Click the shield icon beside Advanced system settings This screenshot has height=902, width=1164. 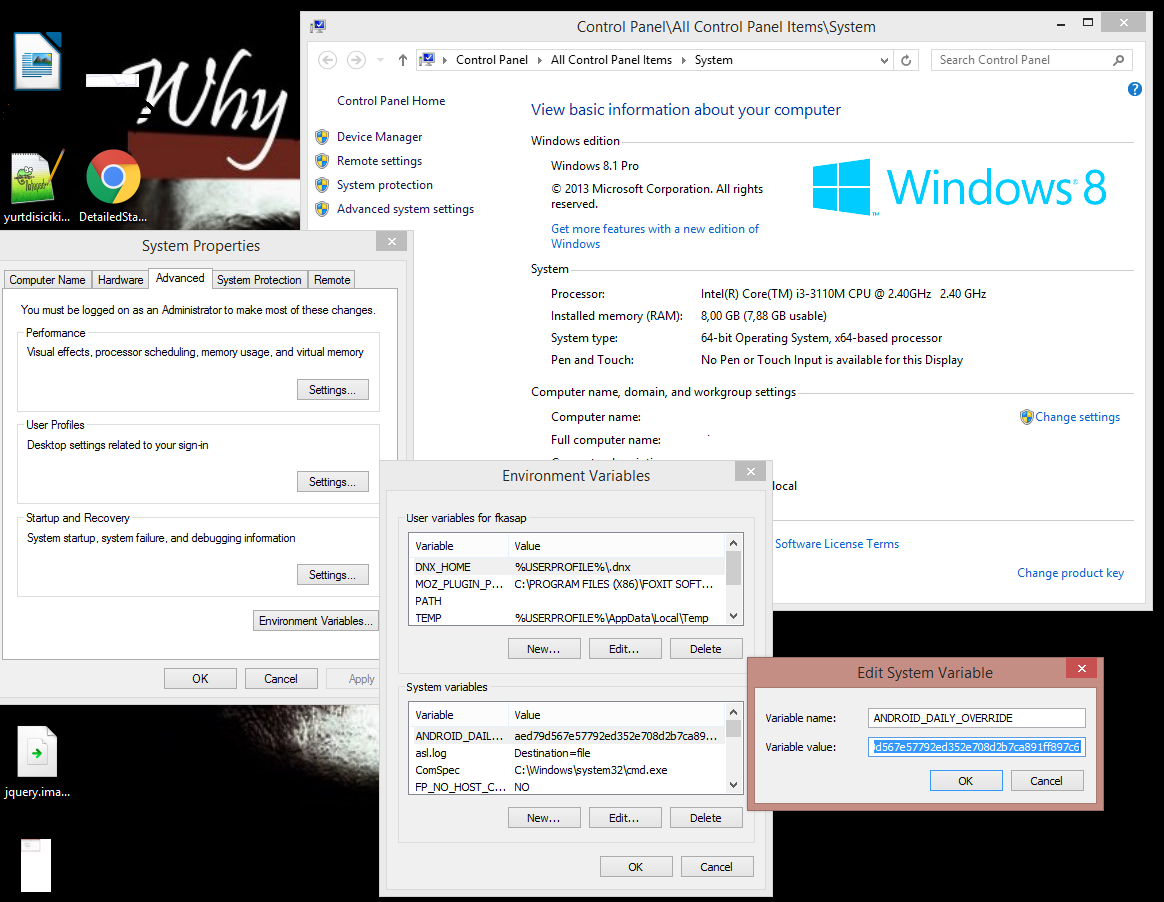pyautogui.click(x=322, y=209)
